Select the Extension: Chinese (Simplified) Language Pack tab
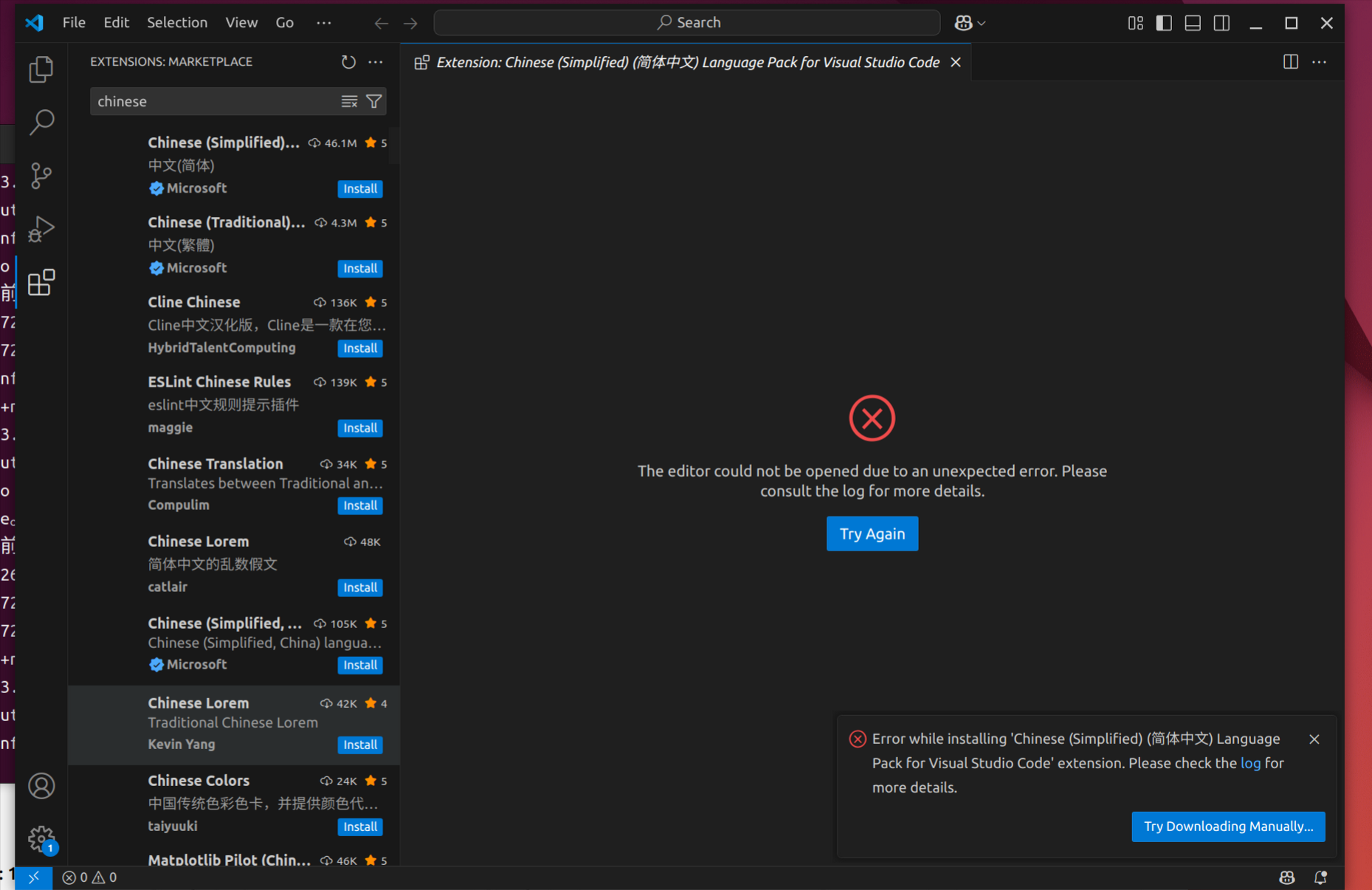This screenshot has width=1372, height=890. point(687,62)
